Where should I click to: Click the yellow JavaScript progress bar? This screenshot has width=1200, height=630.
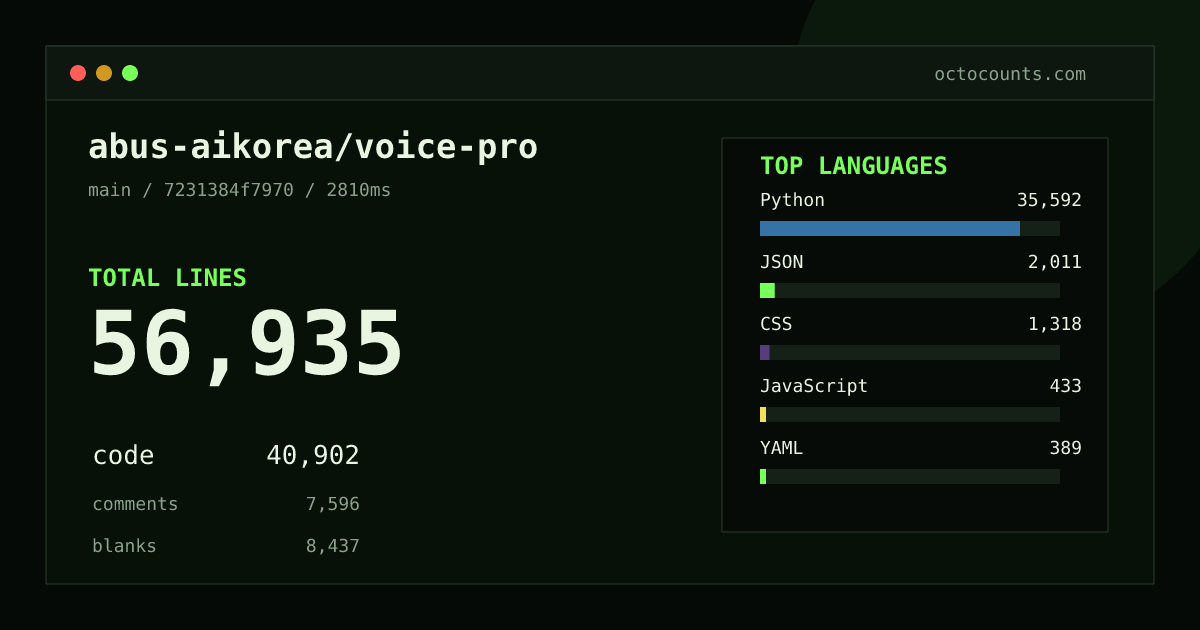coord(763,414)
